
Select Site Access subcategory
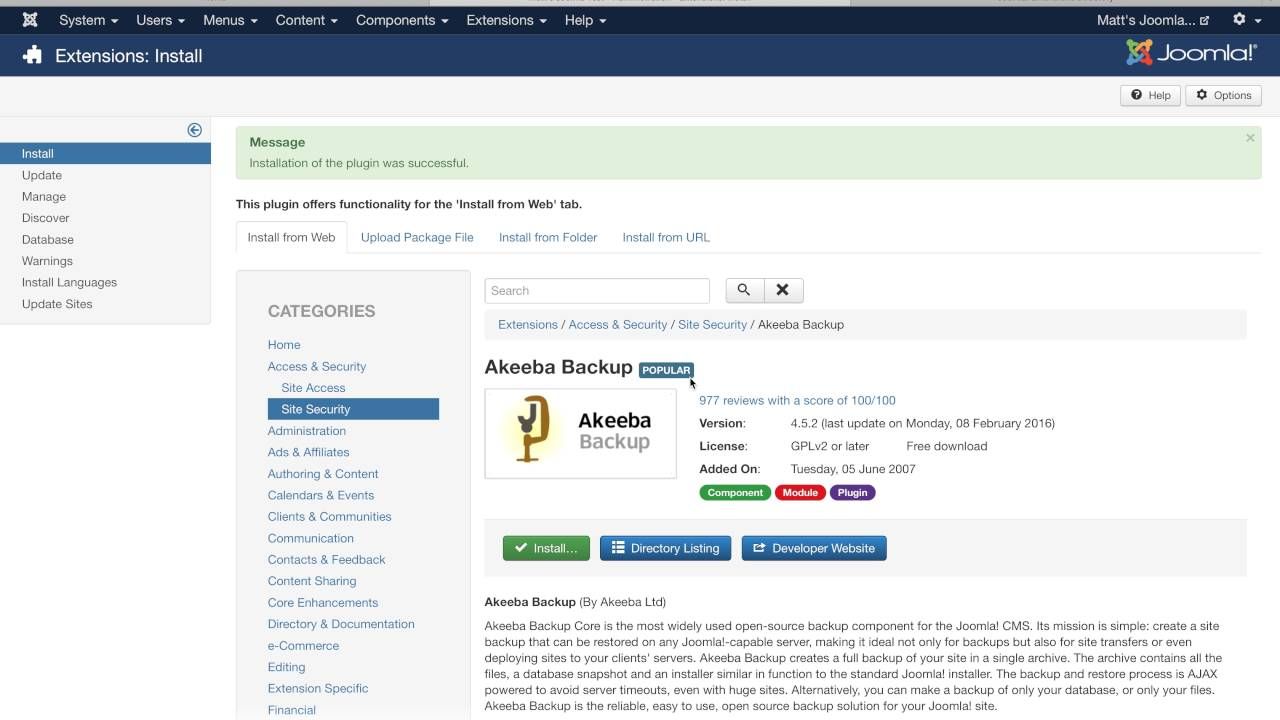pyautogui.click(x=313, y=388)
